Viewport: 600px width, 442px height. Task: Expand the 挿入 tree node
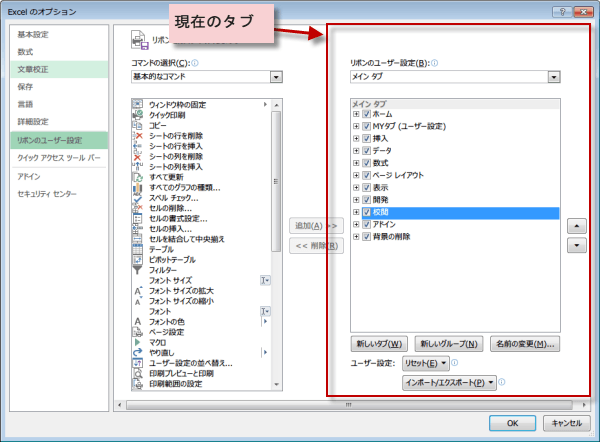pos(356,138)
